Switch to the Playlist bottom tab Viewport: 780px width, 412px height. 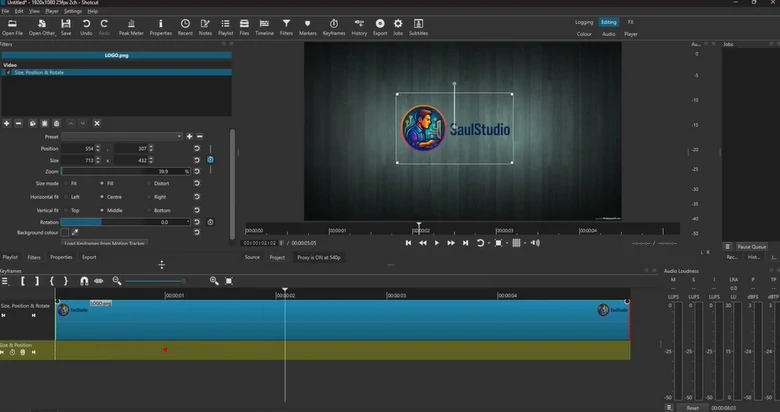tap(10, 257)
